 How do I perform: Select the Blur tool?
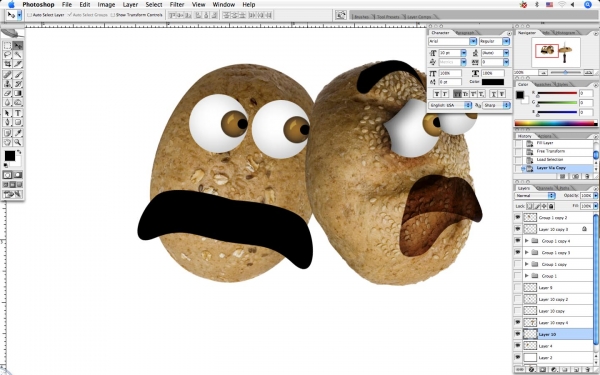(7, 102)
